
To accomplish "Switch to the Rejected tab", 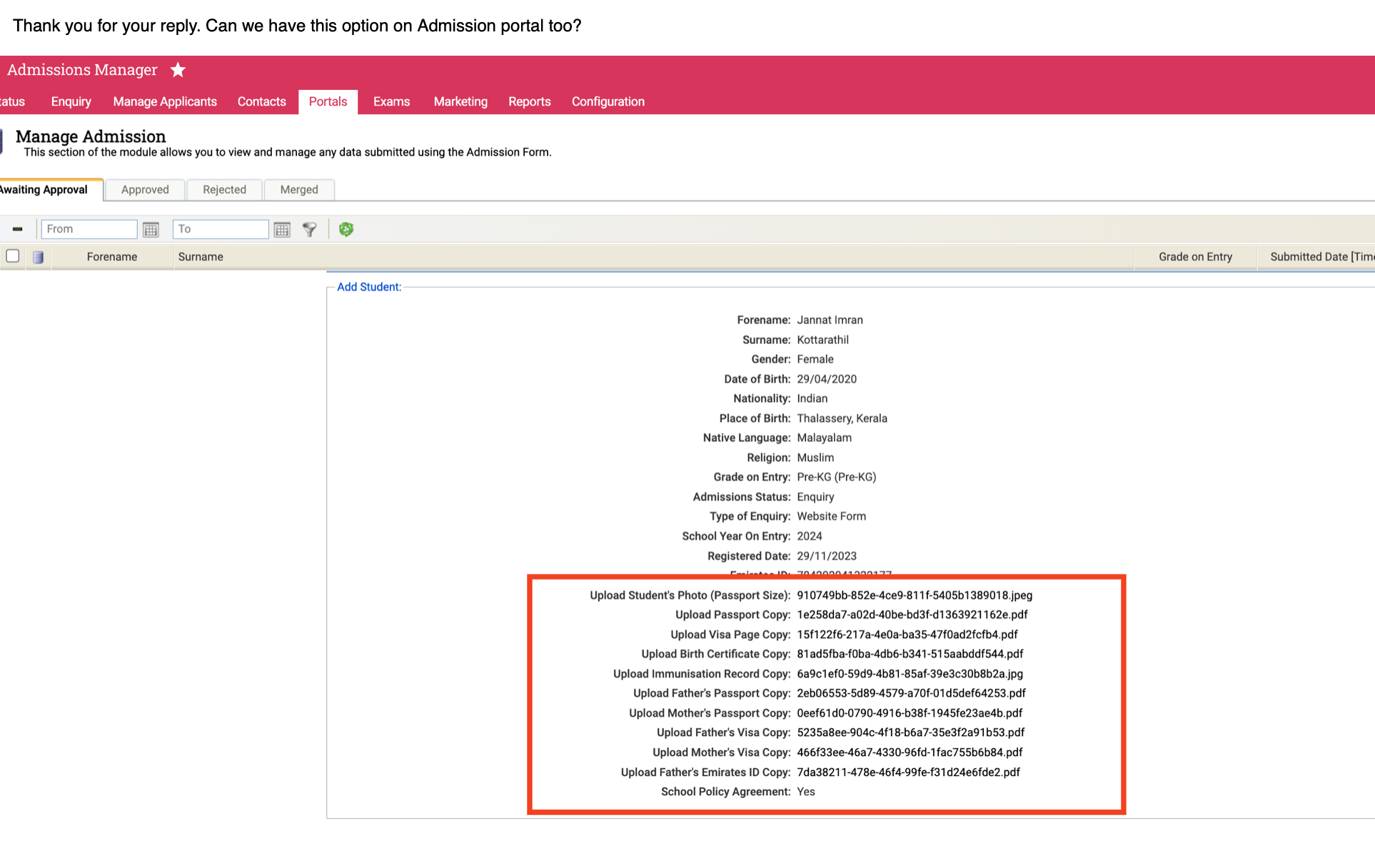I will tap(224, 190).
